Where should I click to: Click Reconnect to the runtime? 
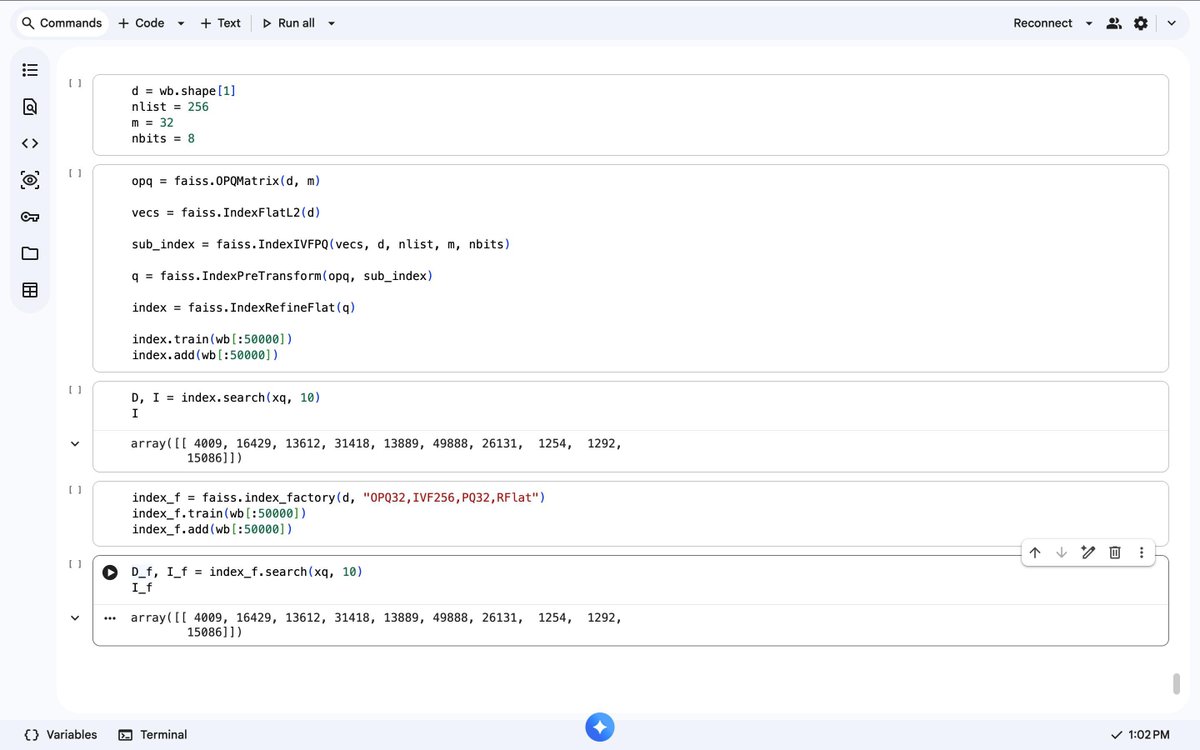coord(1042,23)
